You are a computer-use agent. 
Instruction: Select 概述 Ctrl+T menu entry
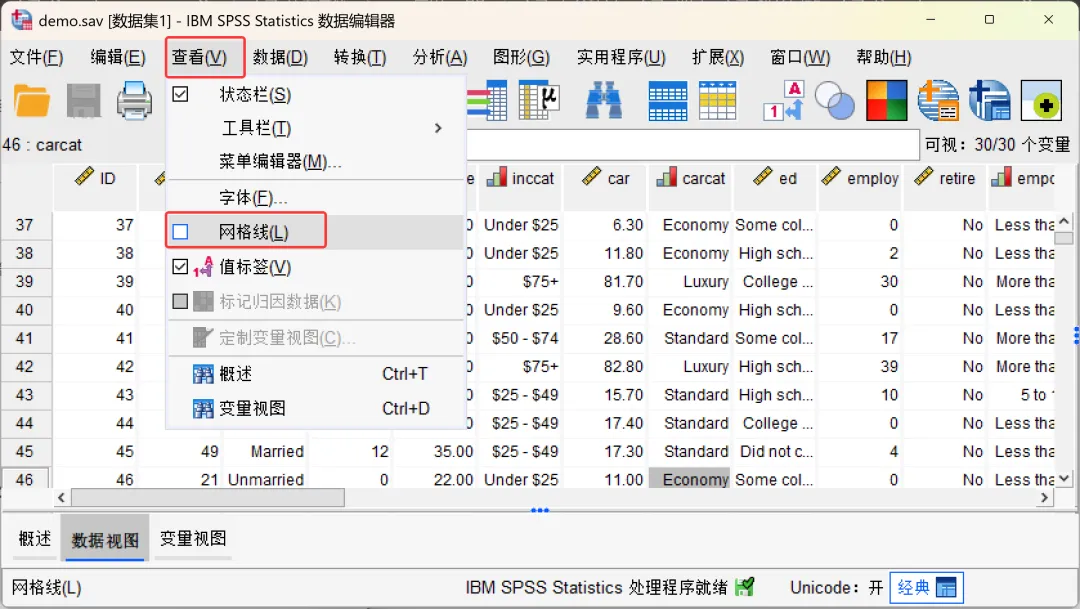point(315,374)
